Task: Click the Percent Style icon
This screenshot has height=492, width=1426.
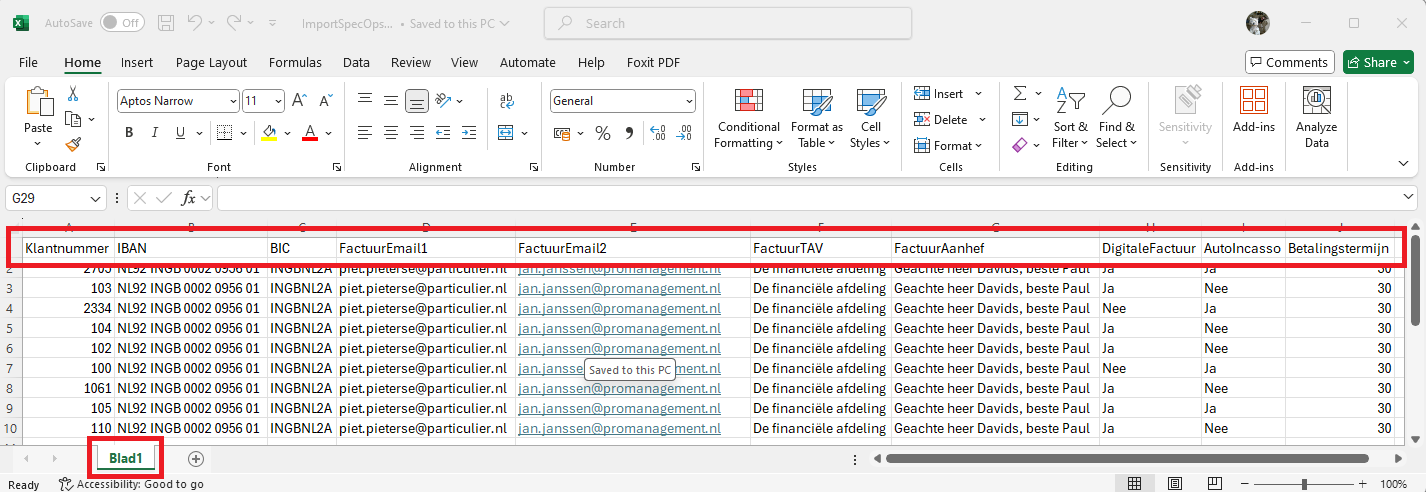Action: (x=603, y=133)
